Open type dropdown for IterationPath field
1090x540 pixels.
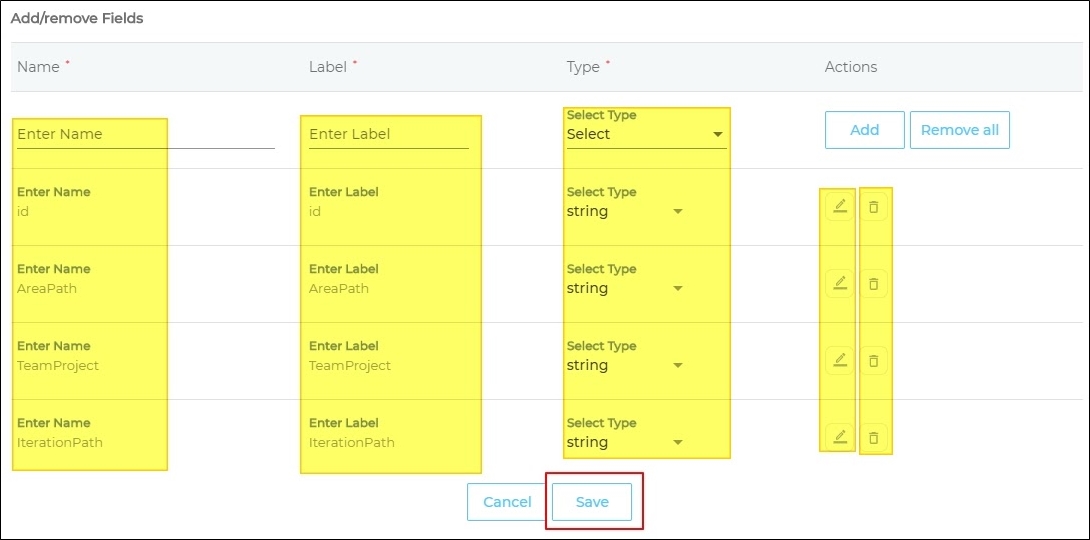click(625, 442)
